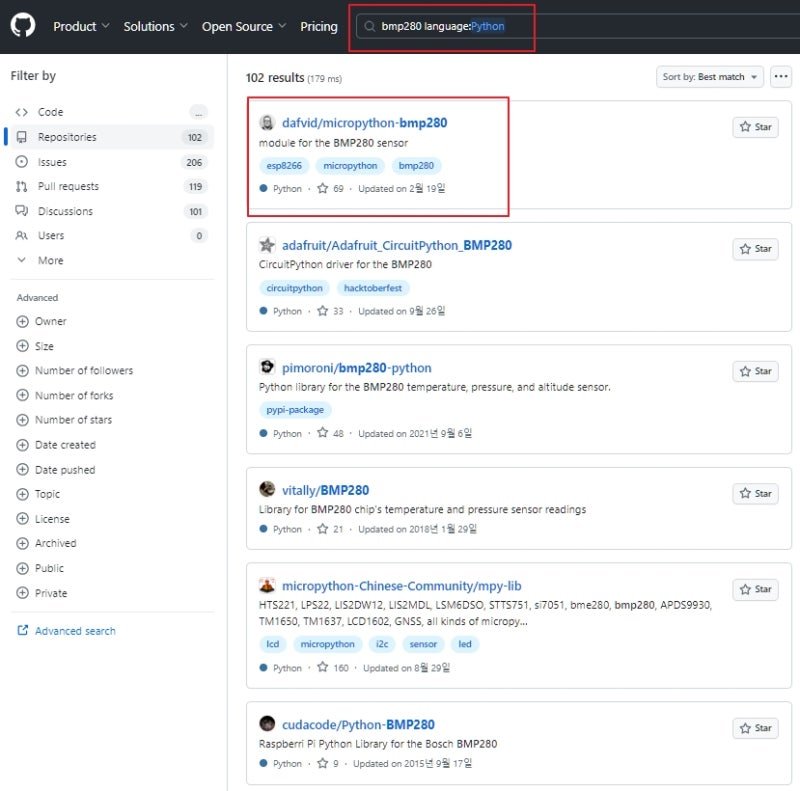The width and height of the screenshot is (800, 791).
Task: Star the dafvid/micropython-bmp280 repository
Action: tap(755, 127)
